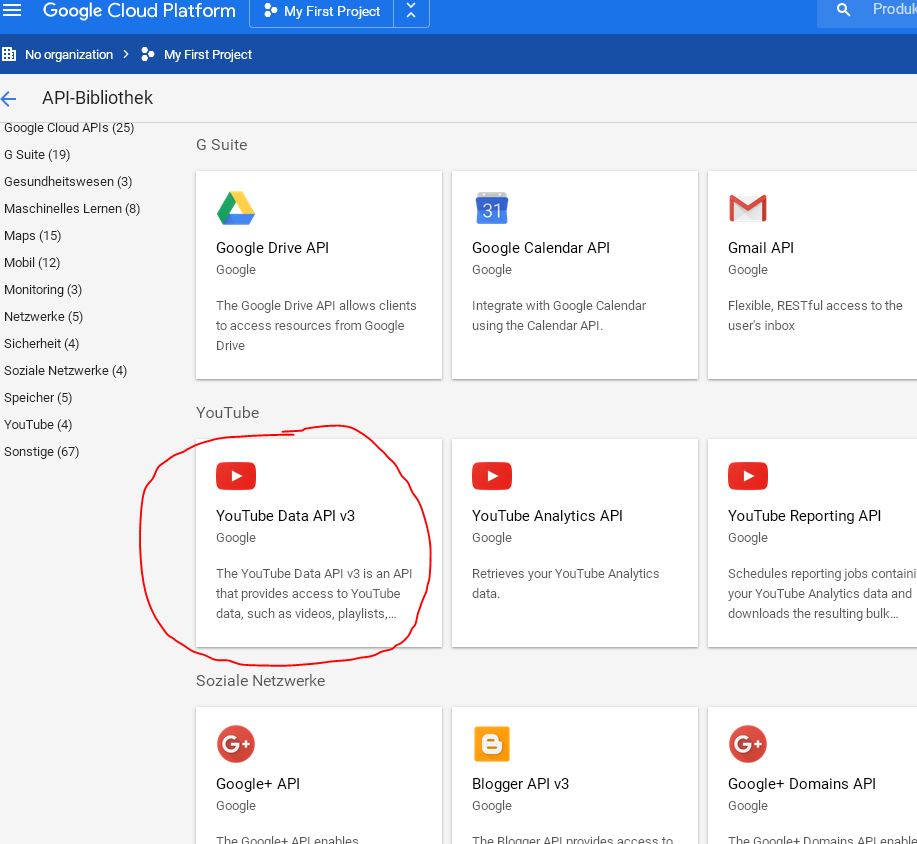Click the YouTube Reporting API play icon
Viewport: 917px width, 844px height.
748,476
